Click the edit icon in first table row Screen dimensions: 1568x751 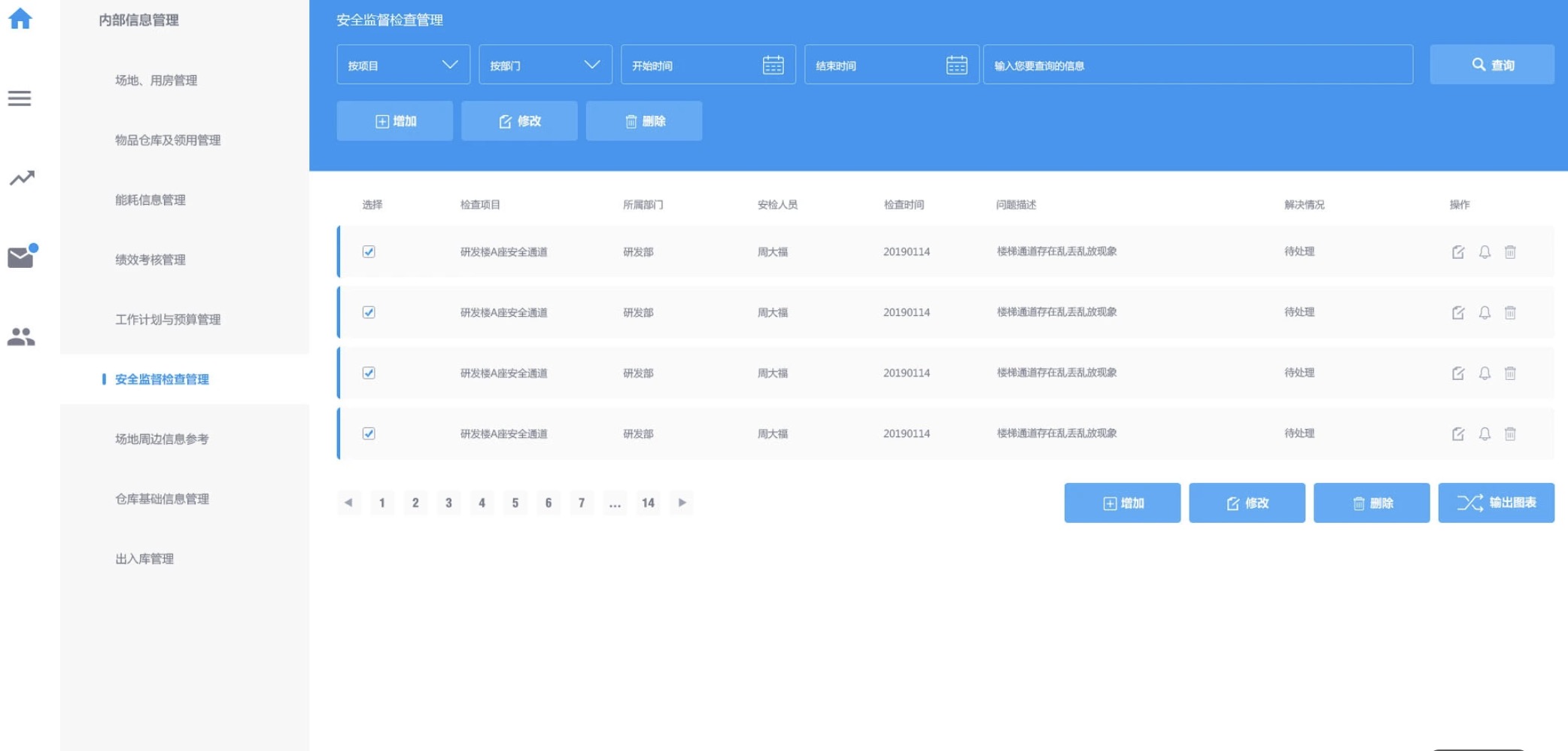[x=1458, y=252]
